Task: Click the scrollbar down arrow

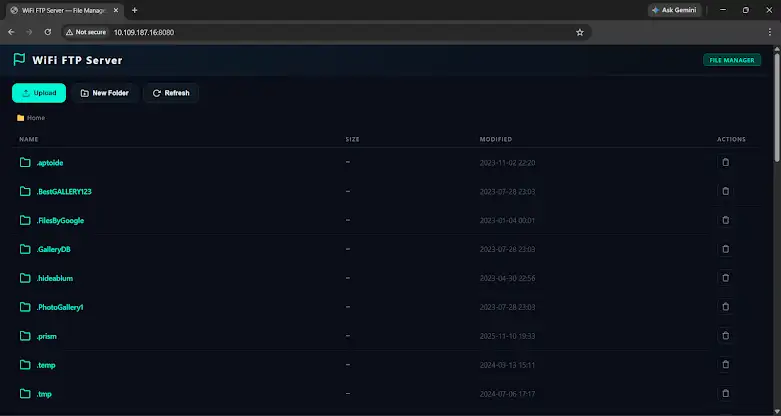Action: click(777, 412)
